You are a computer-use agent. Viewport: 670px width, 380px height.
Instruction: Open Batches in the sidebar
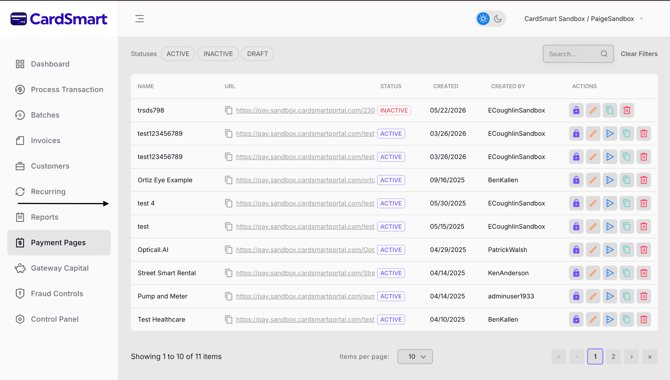pos(59,115)
